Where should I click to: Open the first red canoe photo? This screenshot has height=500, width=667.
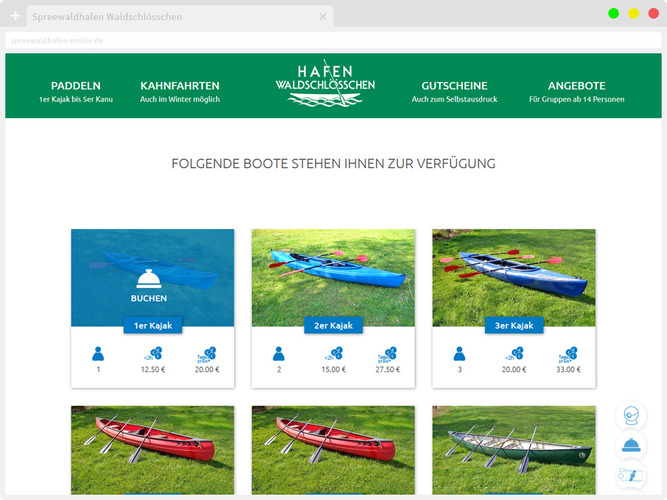click(x=152, y=450)
